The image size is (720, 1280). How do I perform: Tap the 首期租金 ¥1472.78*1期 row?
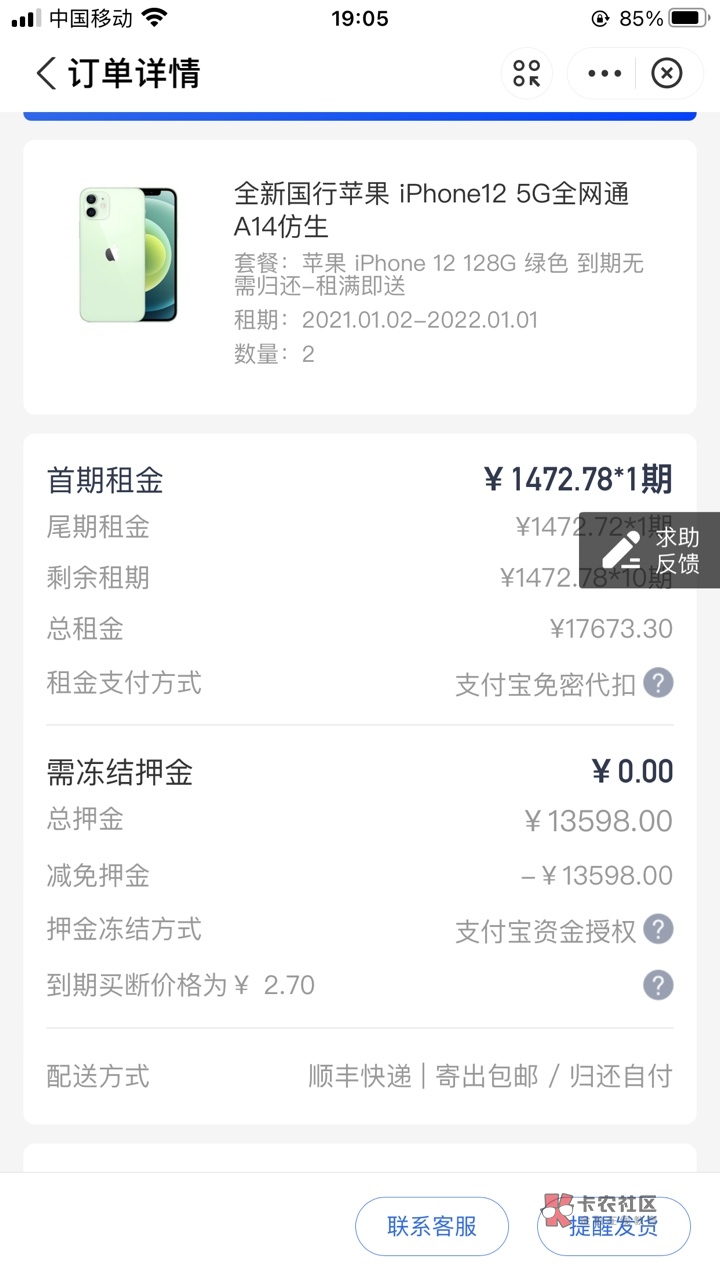[x=360, y=480]
